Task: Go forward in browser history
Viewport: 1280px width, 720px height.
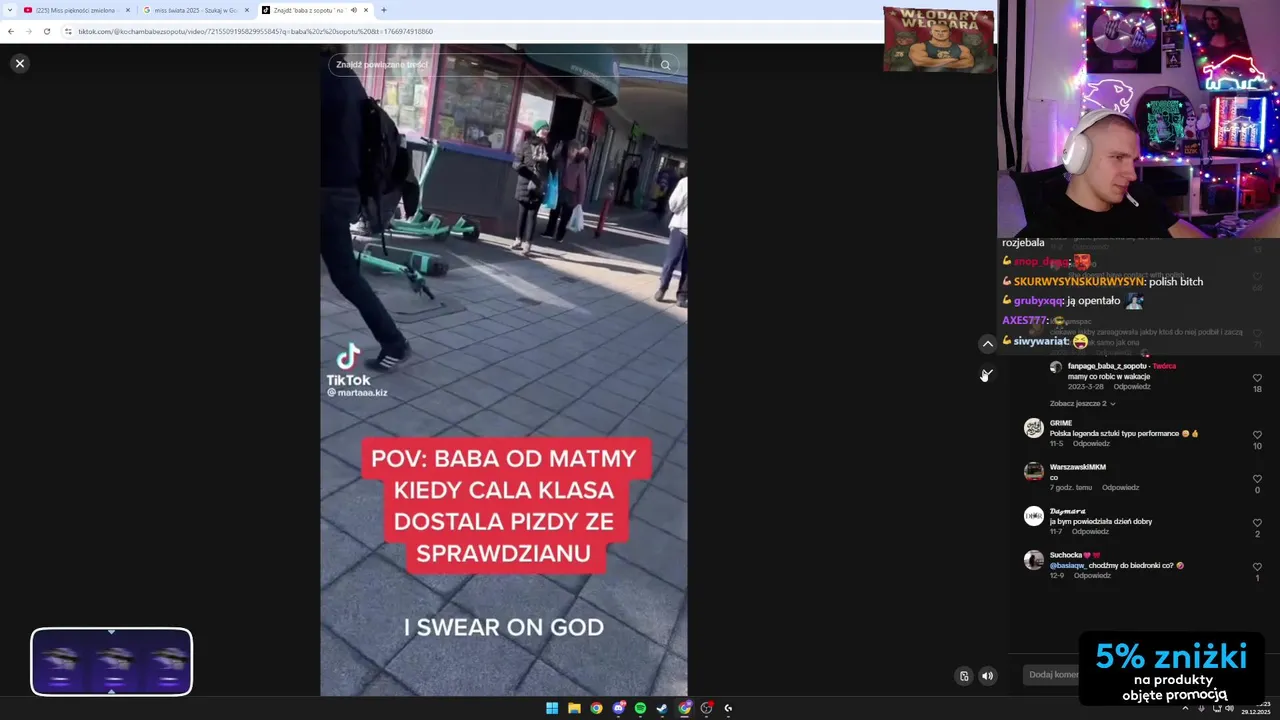Action: tap(28, 31)
